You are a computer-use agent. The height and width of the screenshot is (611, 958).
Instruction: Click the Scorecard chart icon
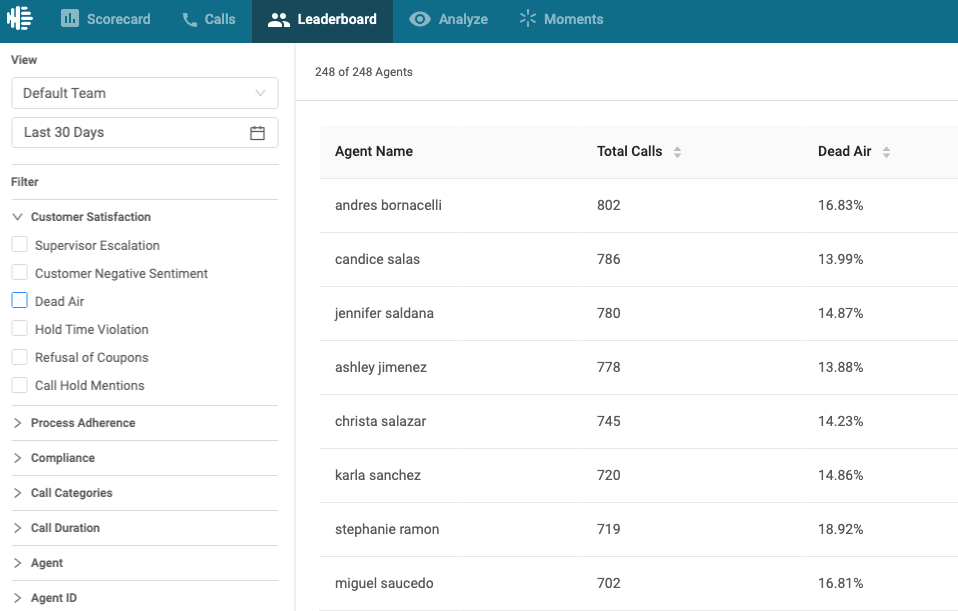tap(70, 18)
